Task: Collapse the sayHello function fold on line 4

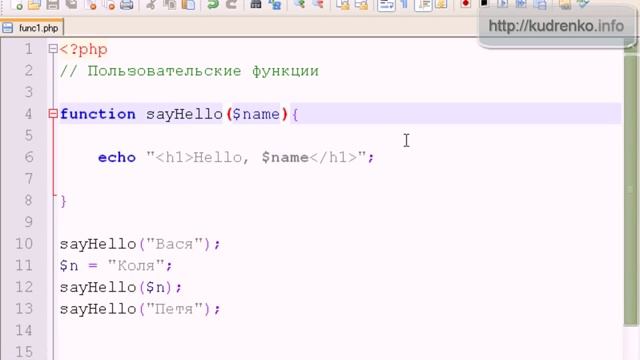Action: pyautogui.click(x=53, y=113)
